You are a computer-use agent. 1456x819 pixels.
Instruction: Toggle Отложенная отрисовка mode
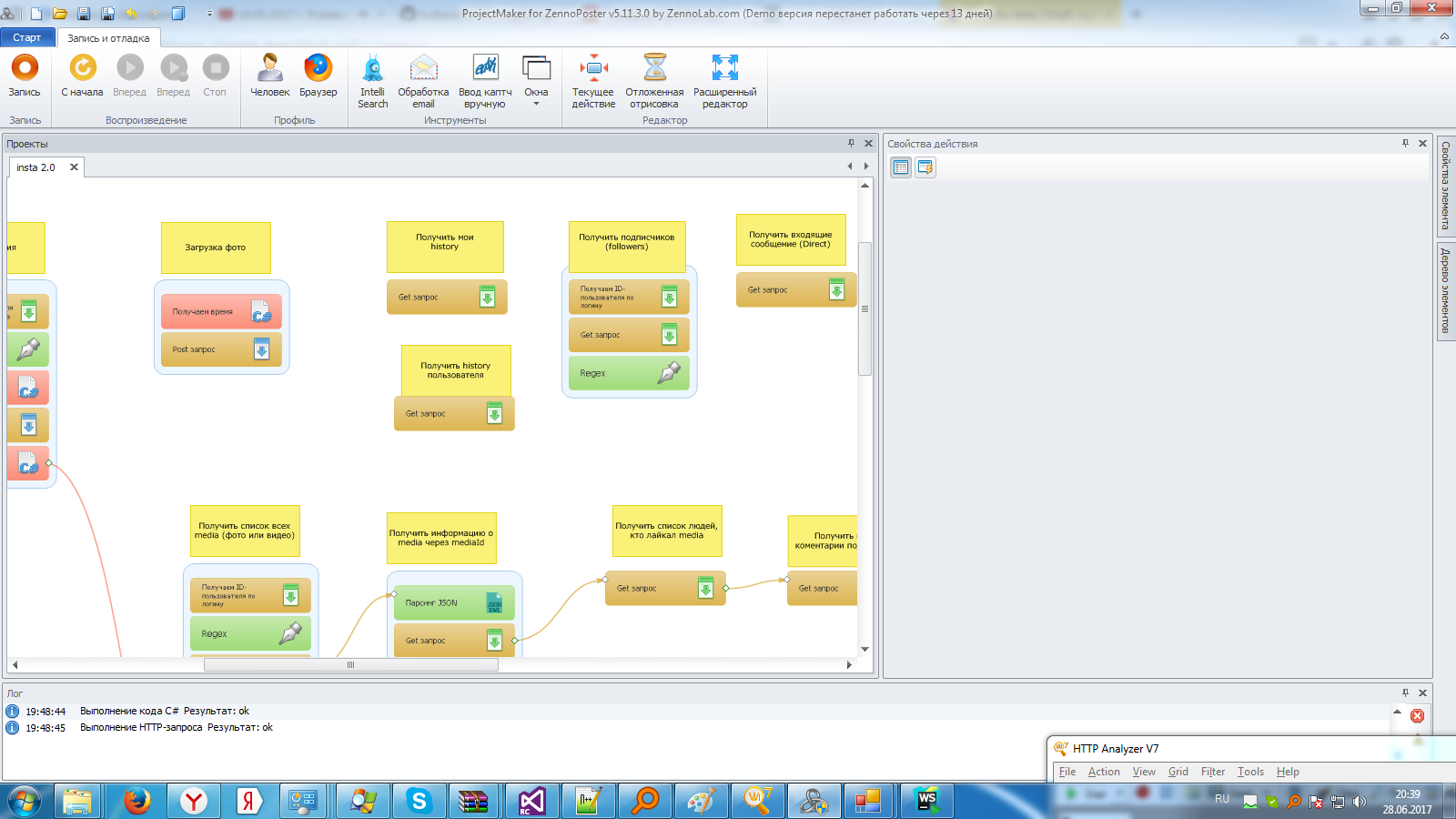click(x=654, y=81)
